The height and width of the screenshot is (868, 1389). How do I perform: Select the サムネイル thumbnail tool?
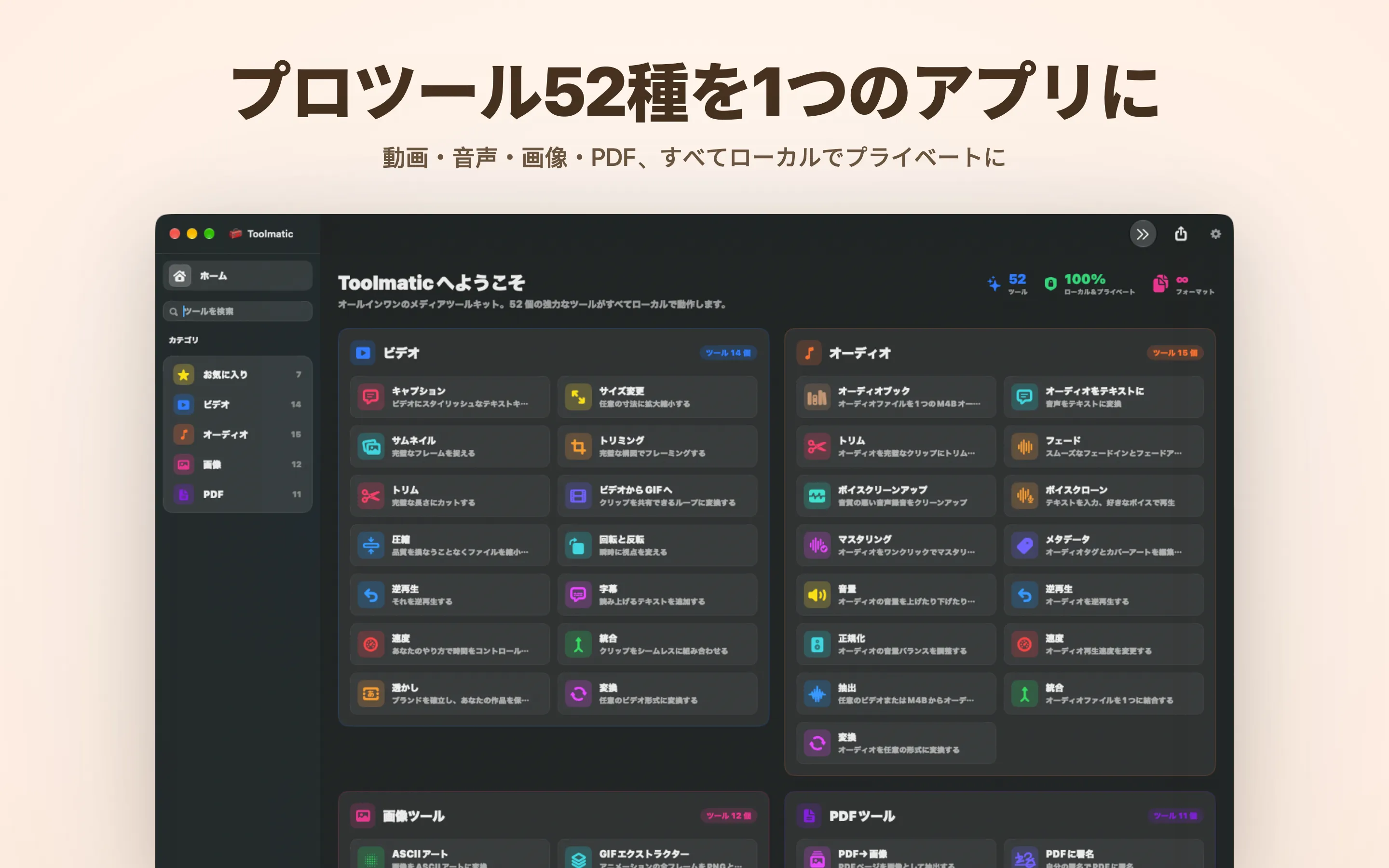(449, 446)
